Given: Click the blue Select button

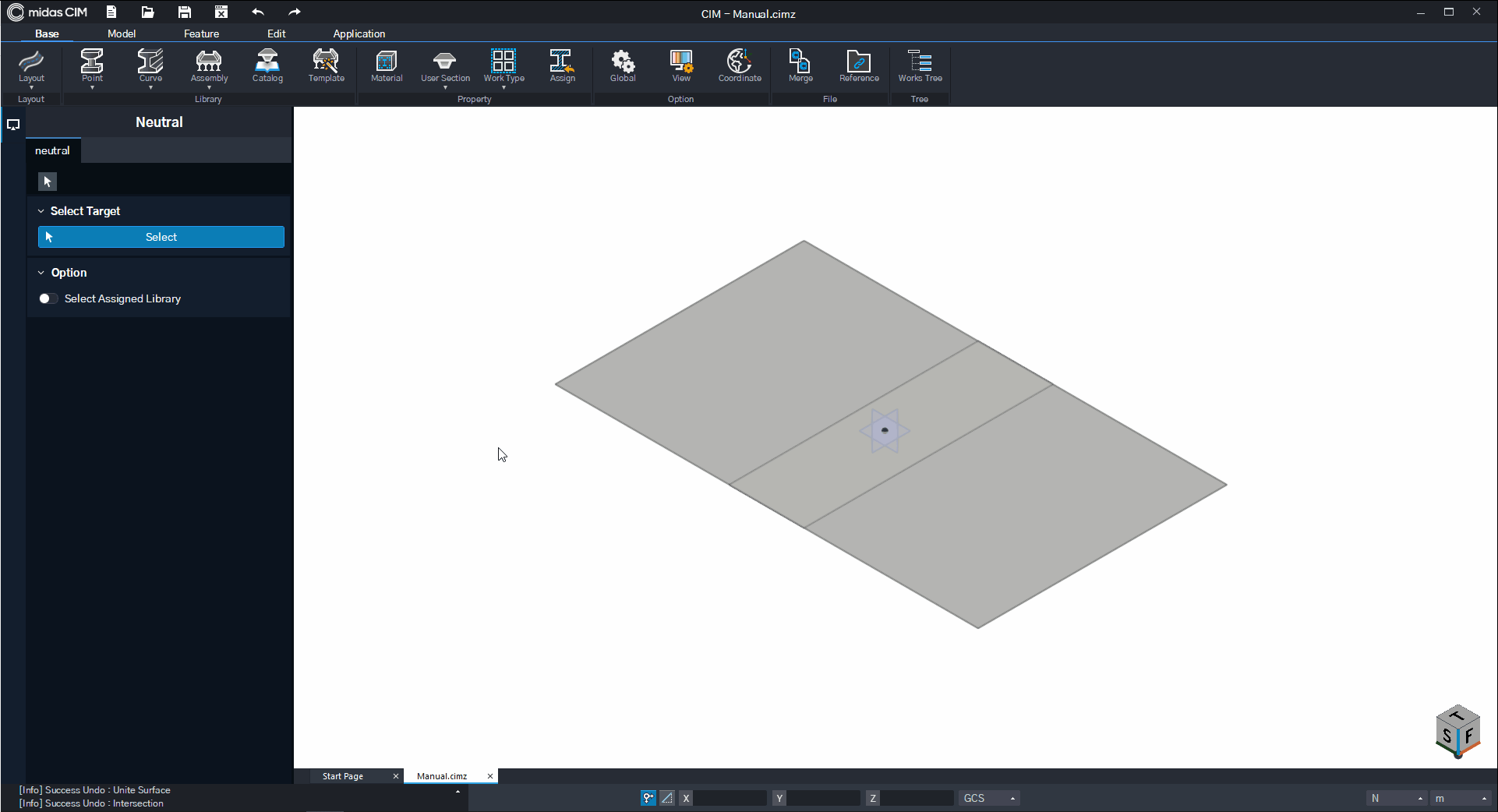Looking at the screenshot, I should click(161, 237).
